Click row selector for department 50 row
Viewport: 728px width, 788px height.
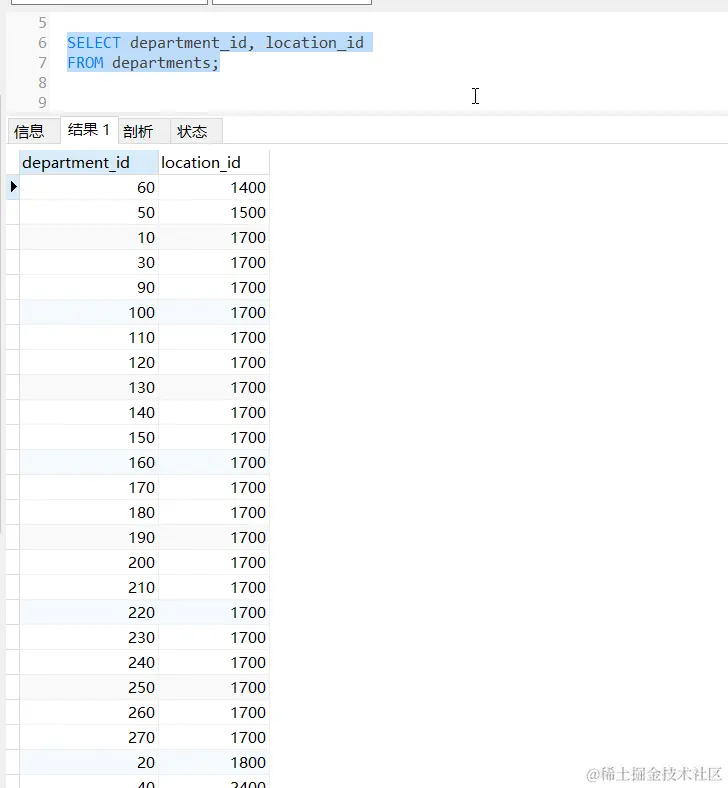click(x=13, y=213)
